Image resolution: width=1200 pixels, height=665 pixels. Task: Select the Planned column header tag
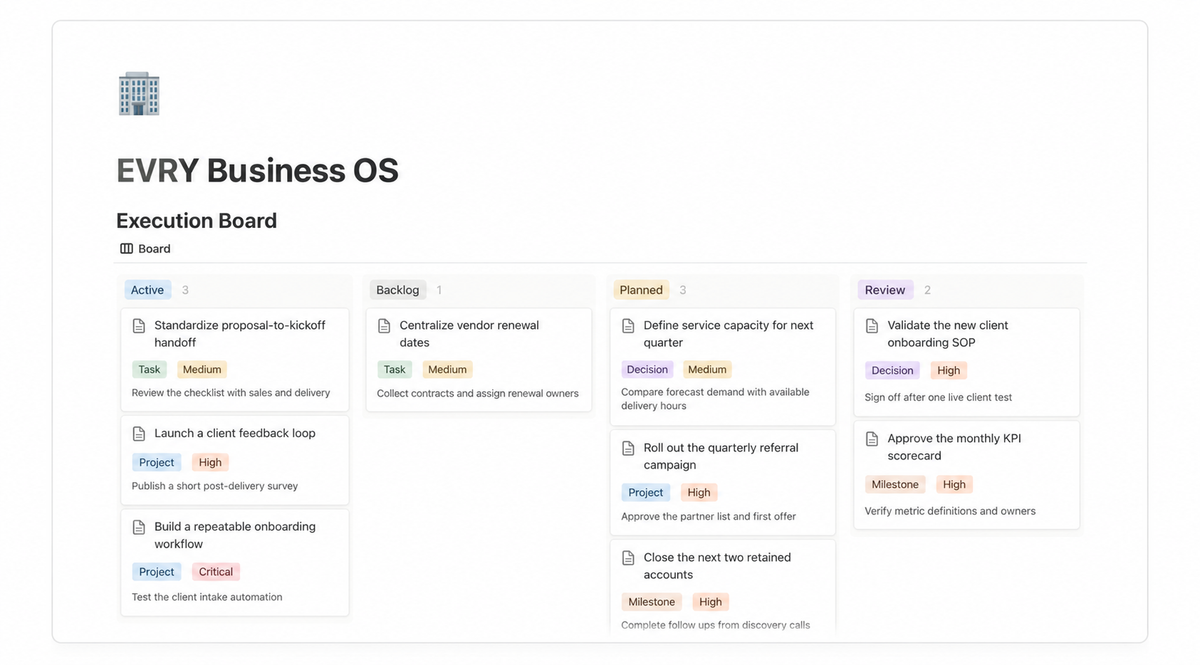point(641,290)
